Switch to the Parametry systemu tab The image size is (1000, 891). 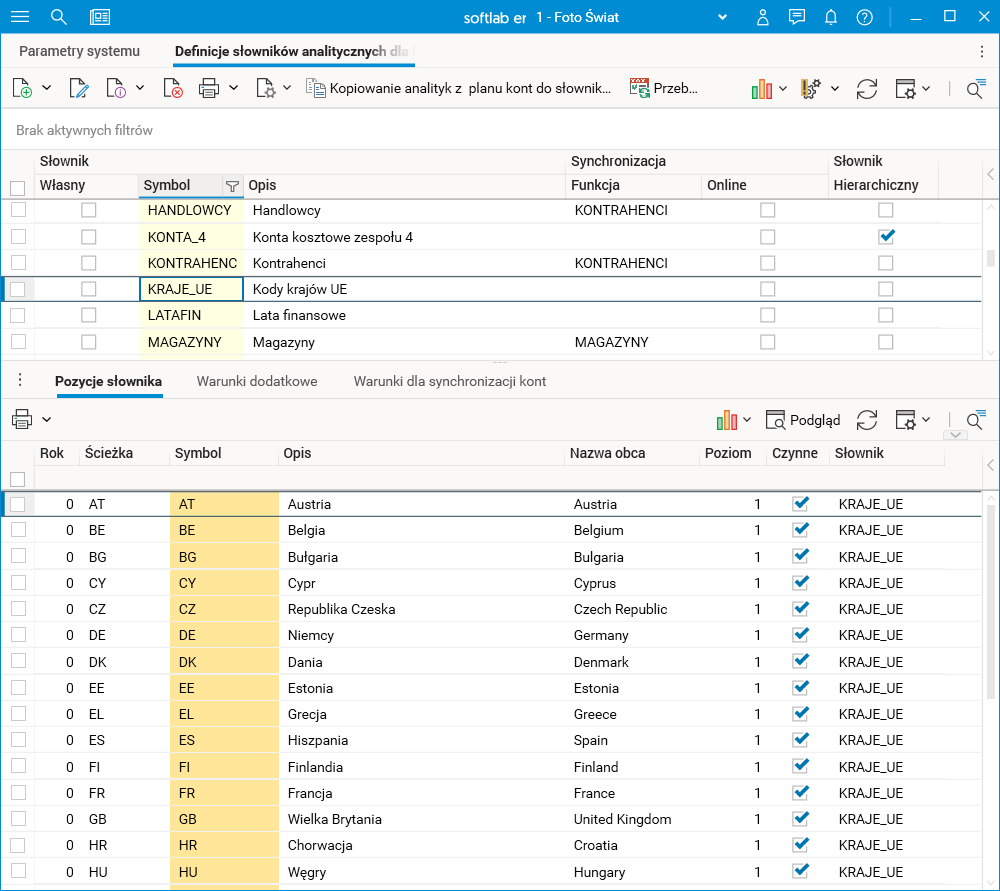tap(80, 51)
